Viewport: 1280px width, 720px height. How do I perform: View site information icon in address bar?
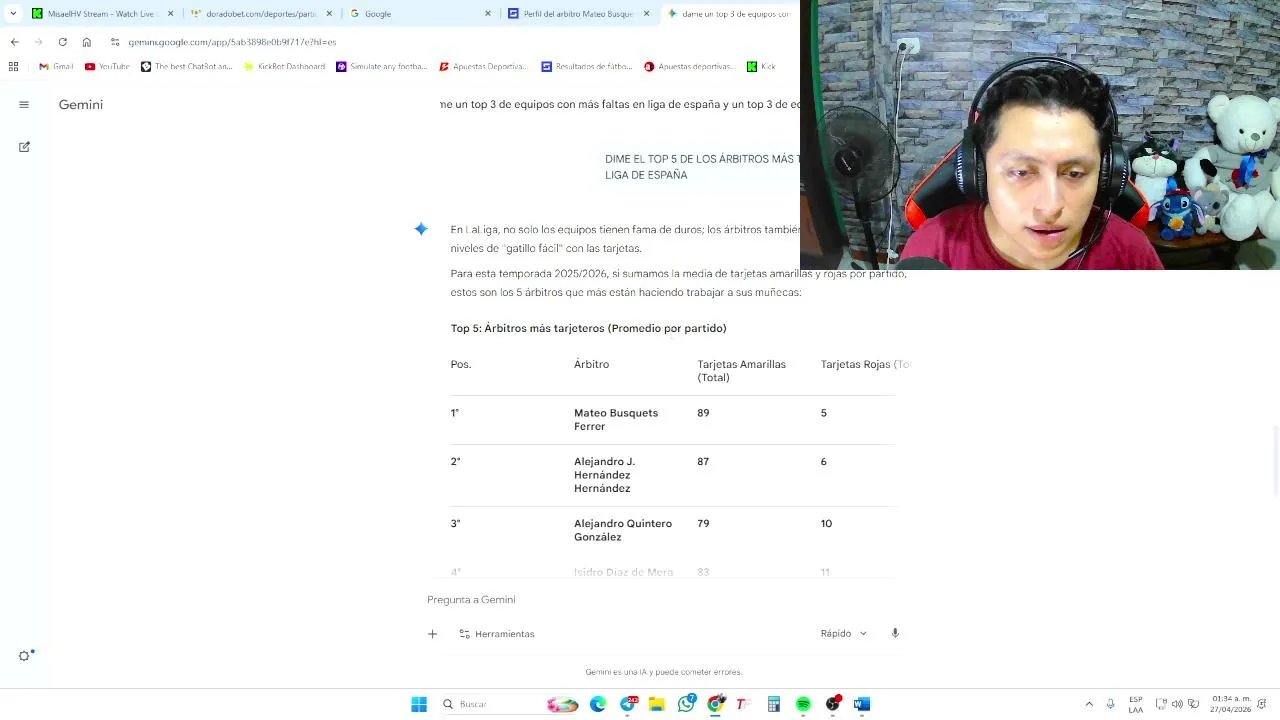115,42
